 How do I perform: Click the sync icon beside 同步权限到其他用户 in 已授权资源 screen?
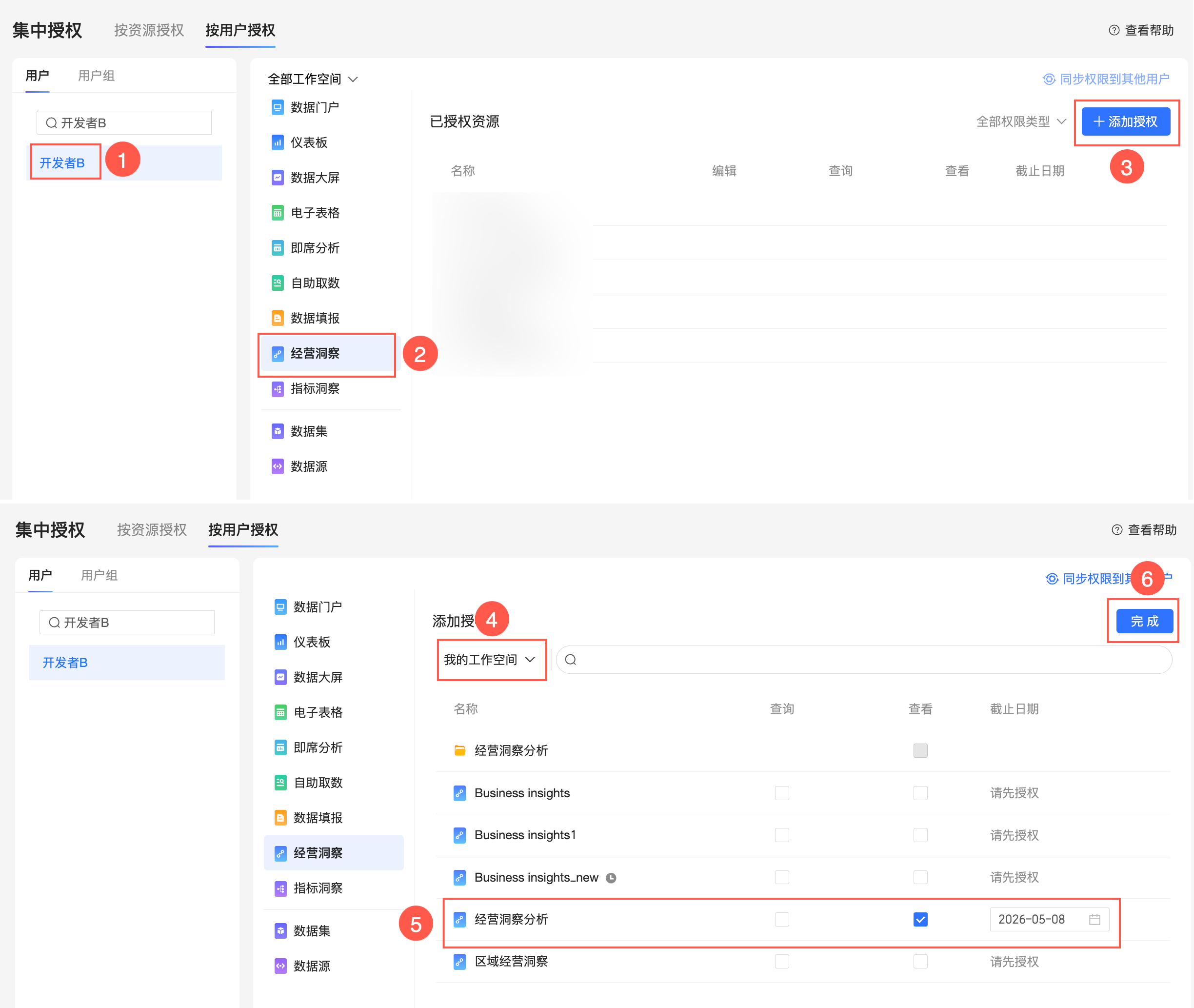1049,79
